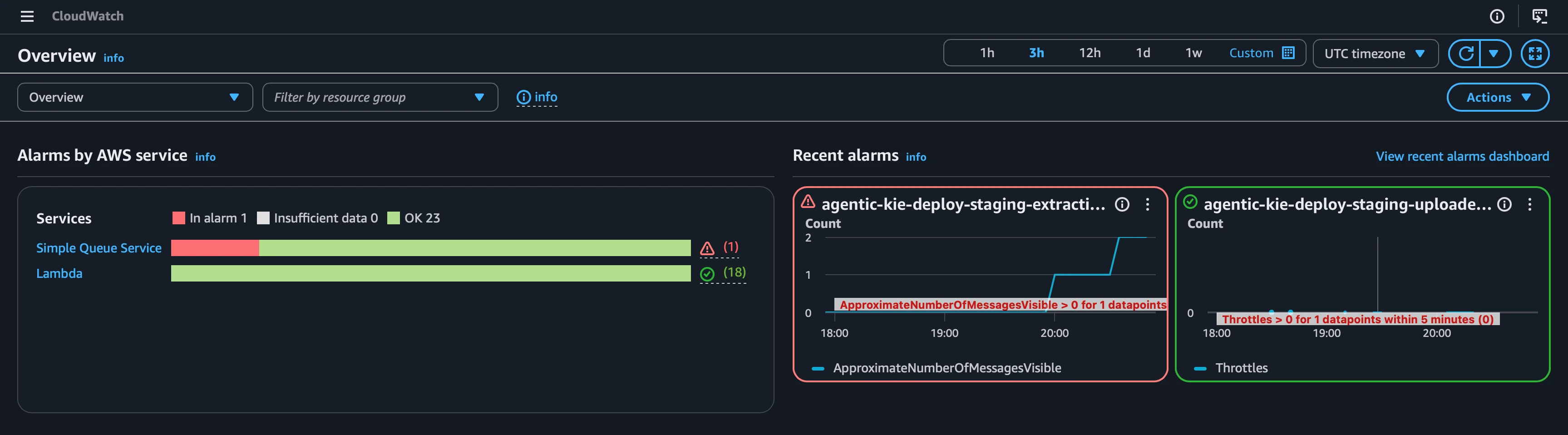Screen dimensions: 1568x435
Task: Open agentic-kie-deploy-staging-extracti... alarm title
Action: tap(963, 204)
